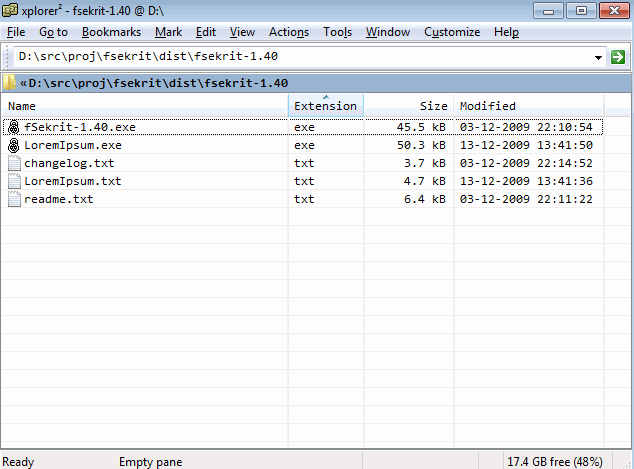Image resolution: width=634 pixels, height=469 pixels.
Task: Open the Mark menu
Action: click(x=168, y=32)
